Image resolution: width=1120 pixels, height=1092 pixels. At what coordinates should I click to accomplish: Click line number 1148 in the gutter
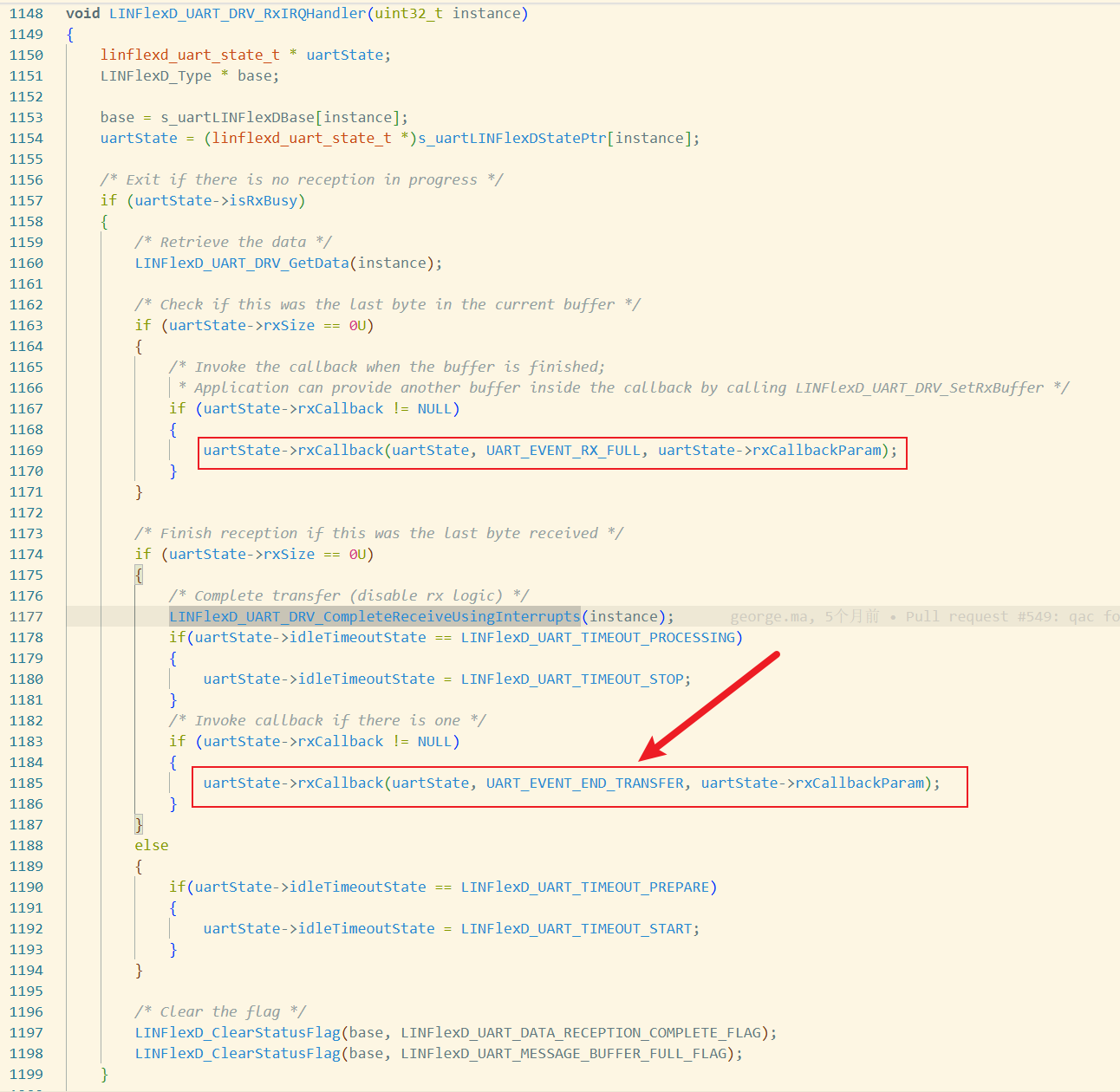pos(26,13)
